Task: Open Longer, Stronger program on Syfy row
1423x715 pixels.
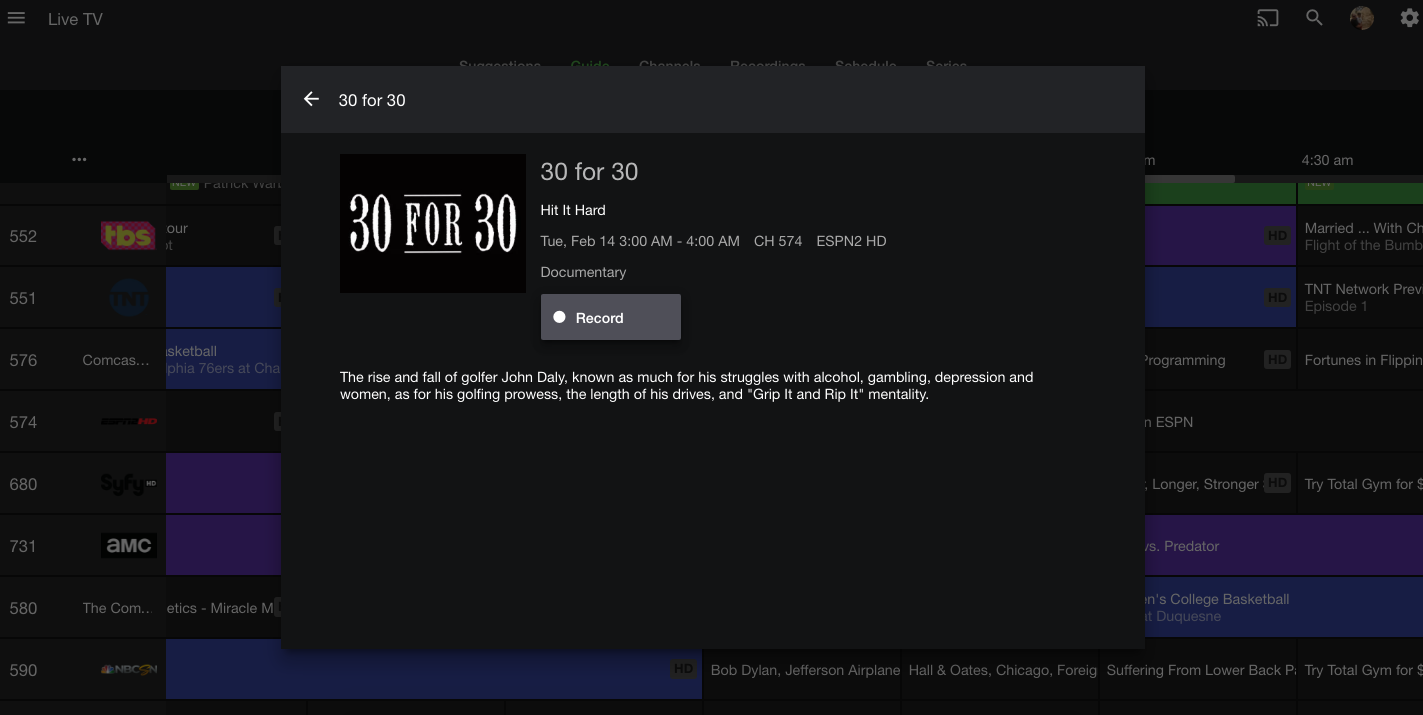Action: click(1220, 484)
